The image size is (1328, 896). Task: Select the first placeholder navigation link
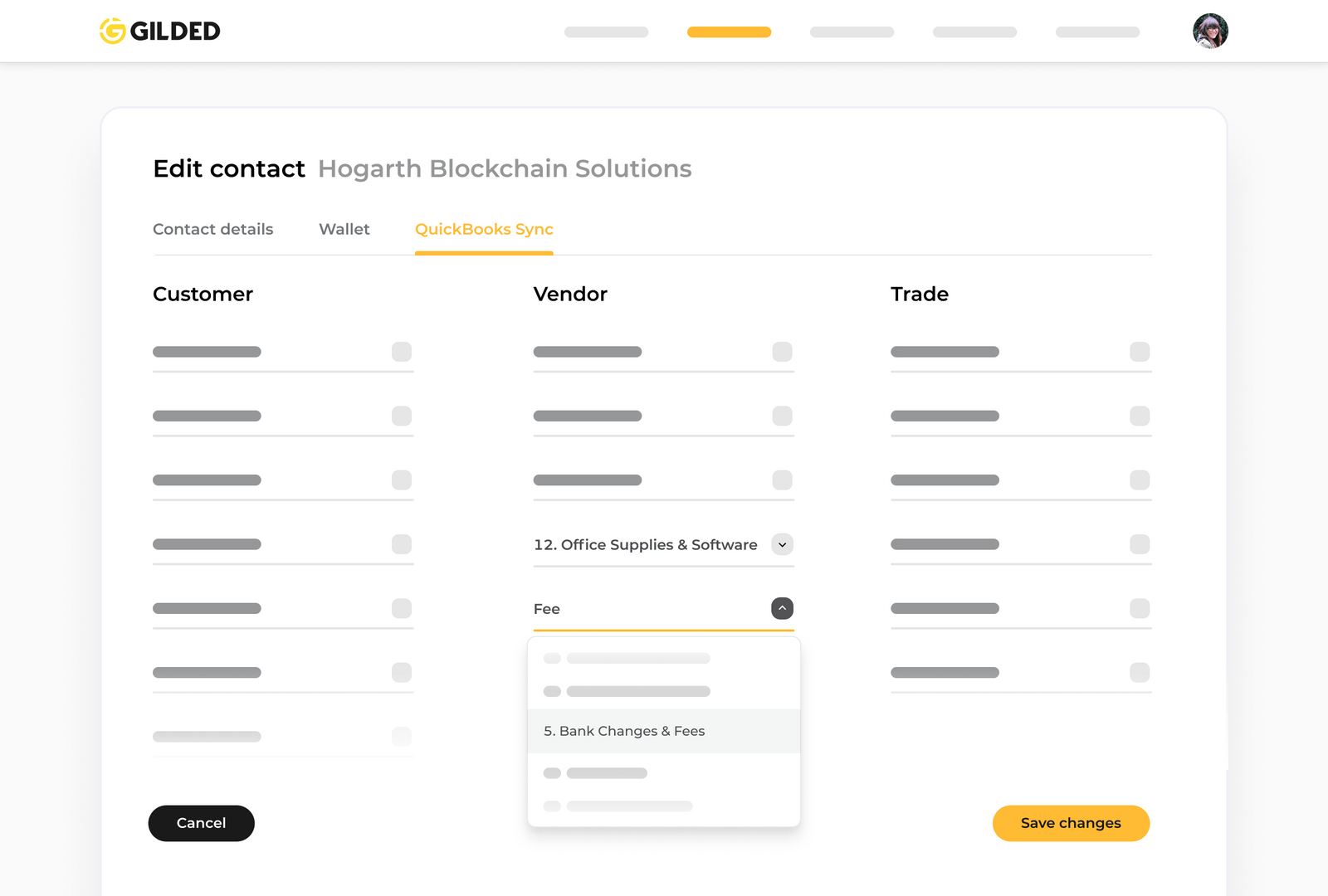(x=606, y=32)
